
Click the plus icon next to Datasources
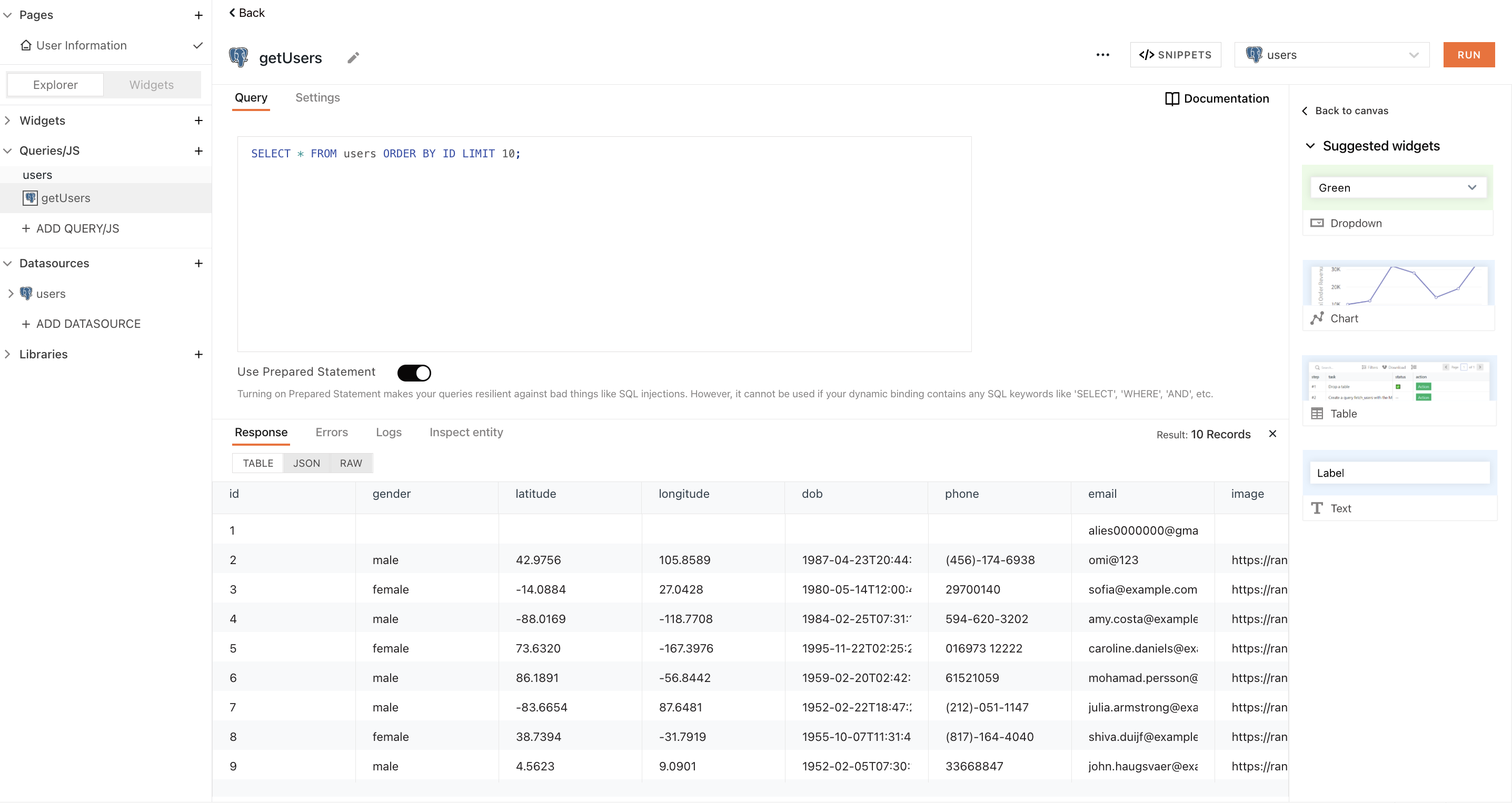(x=198, y=263)
